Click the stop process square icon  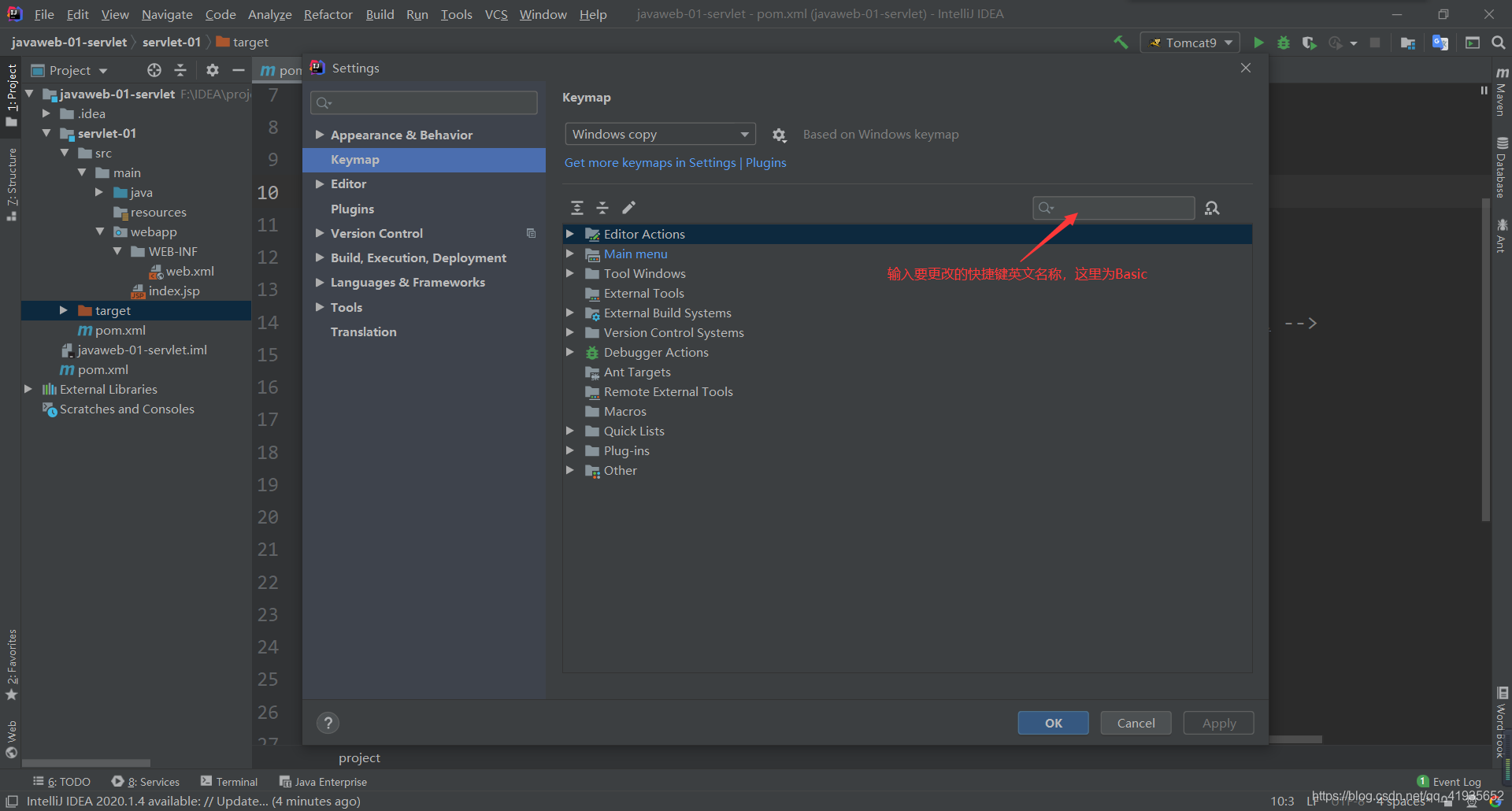[1375, 43]
